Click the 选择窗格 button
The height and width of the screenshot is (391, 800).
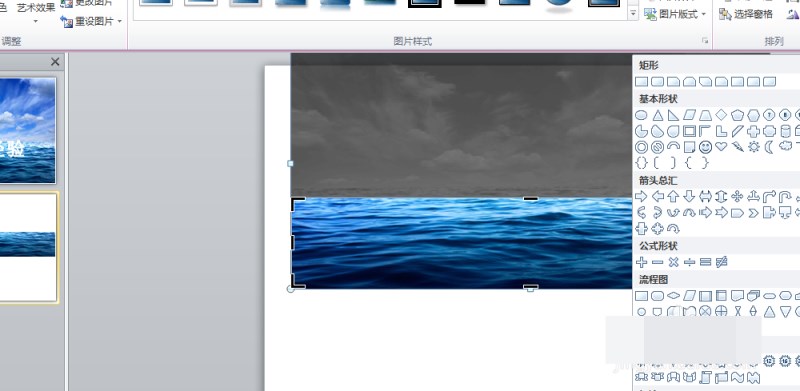pos(746,14)
